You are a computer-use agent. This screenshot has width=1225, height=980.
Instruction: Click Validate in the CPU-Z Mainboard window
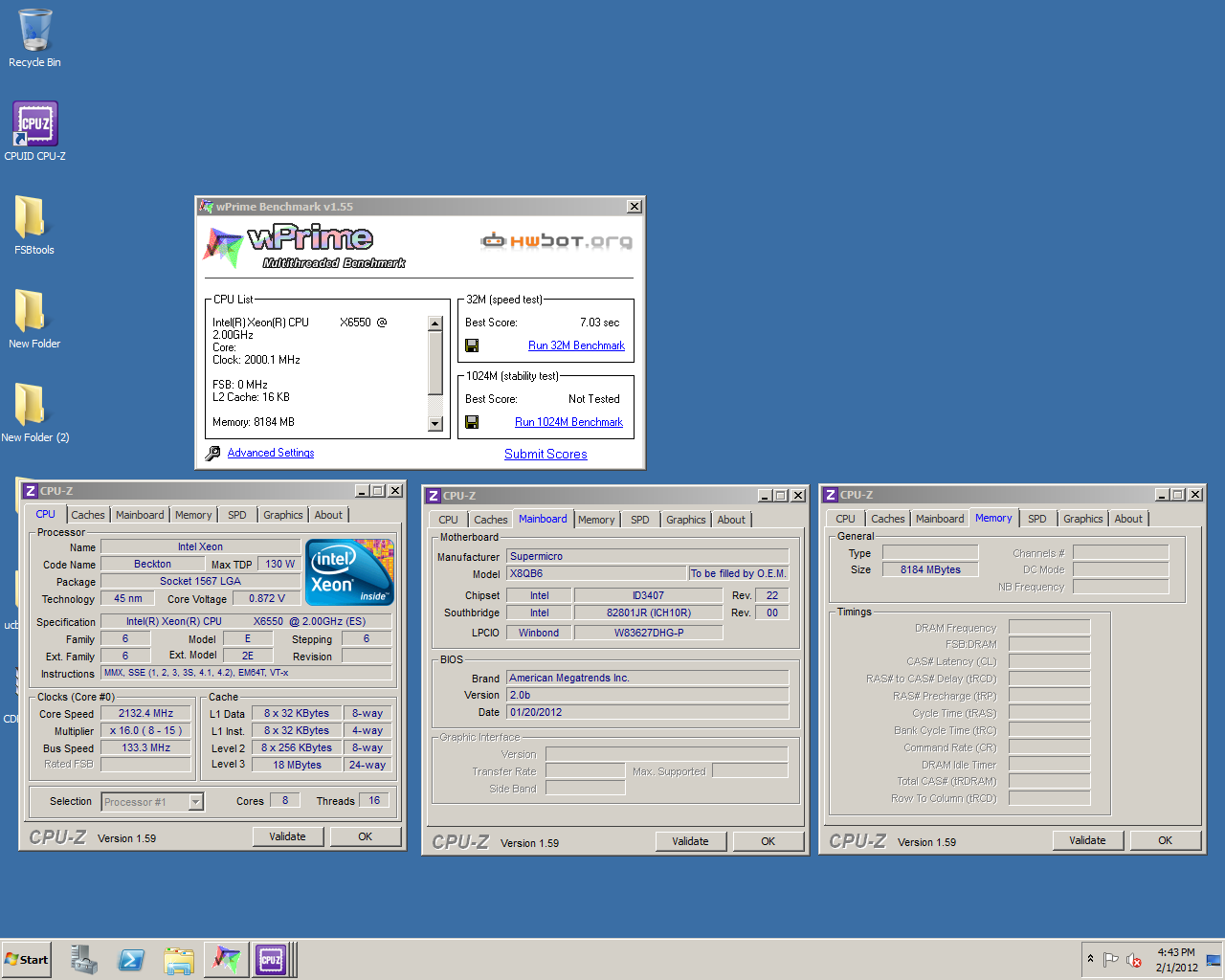tap(690, 841)
